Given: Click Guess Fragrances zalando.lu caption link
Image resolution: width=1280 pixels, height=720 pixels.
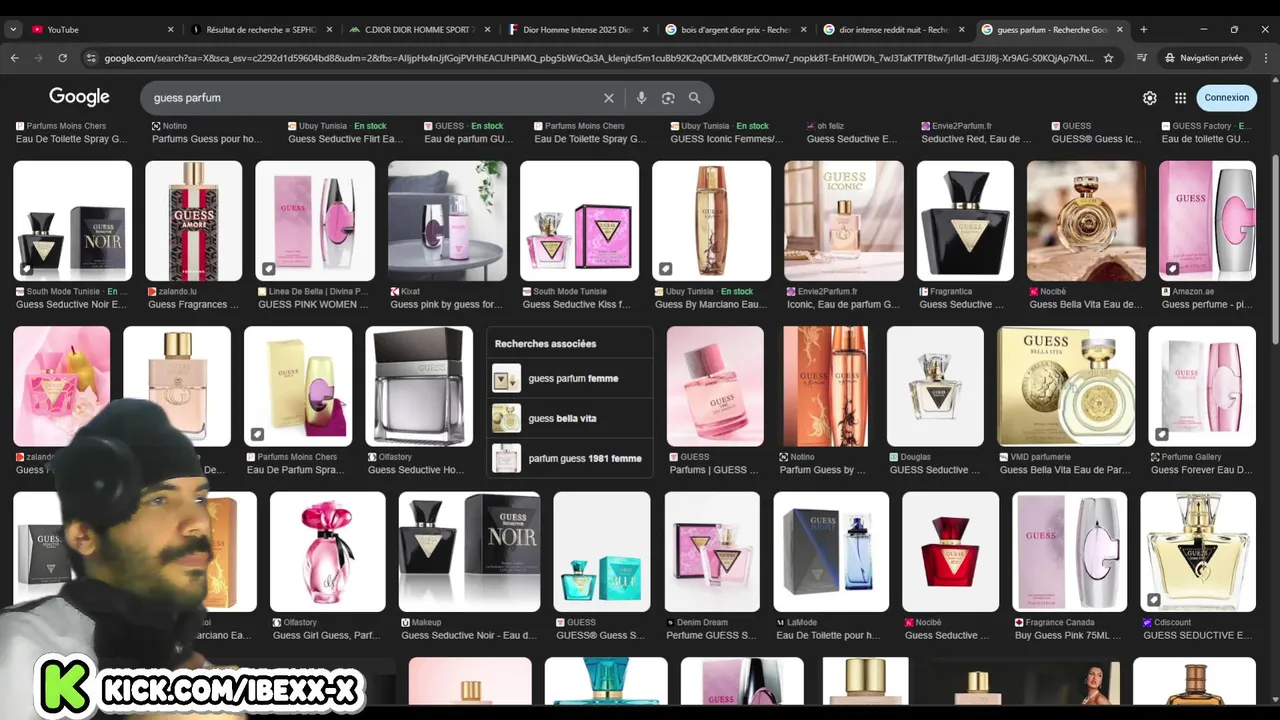Looking at the screenshot, I should click(194, 304).
